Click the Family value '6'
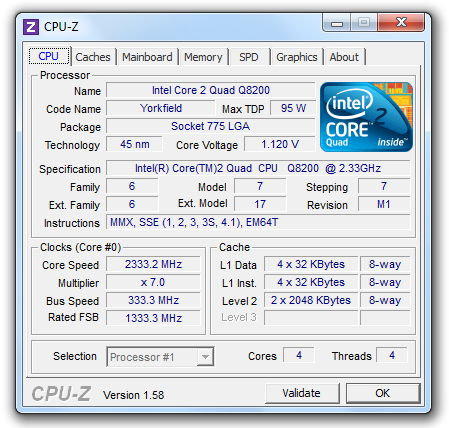This screenshot has width=449, height=428. click(x=132, y=186)
